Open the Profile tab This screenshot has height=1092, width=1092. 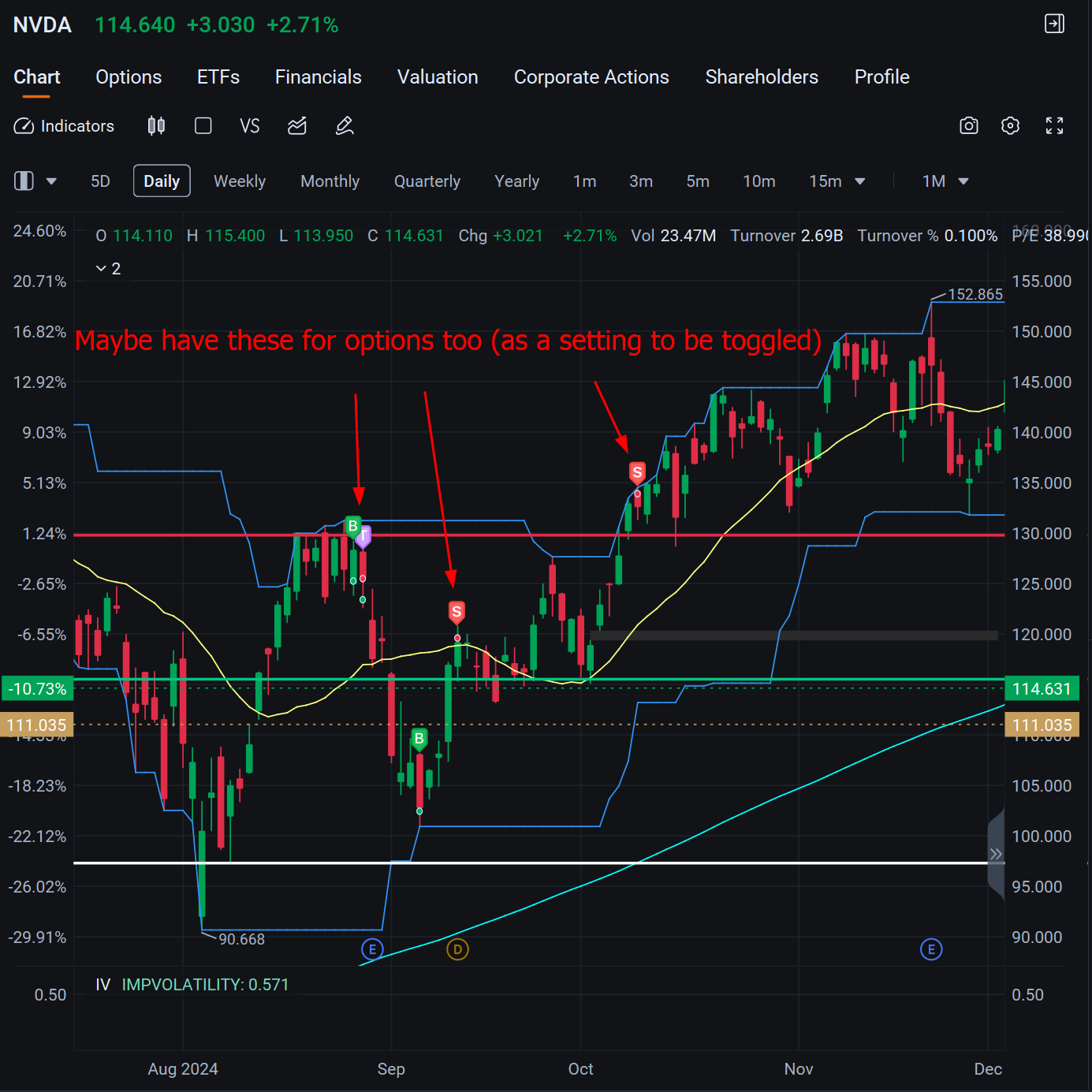tap(882, 77)
